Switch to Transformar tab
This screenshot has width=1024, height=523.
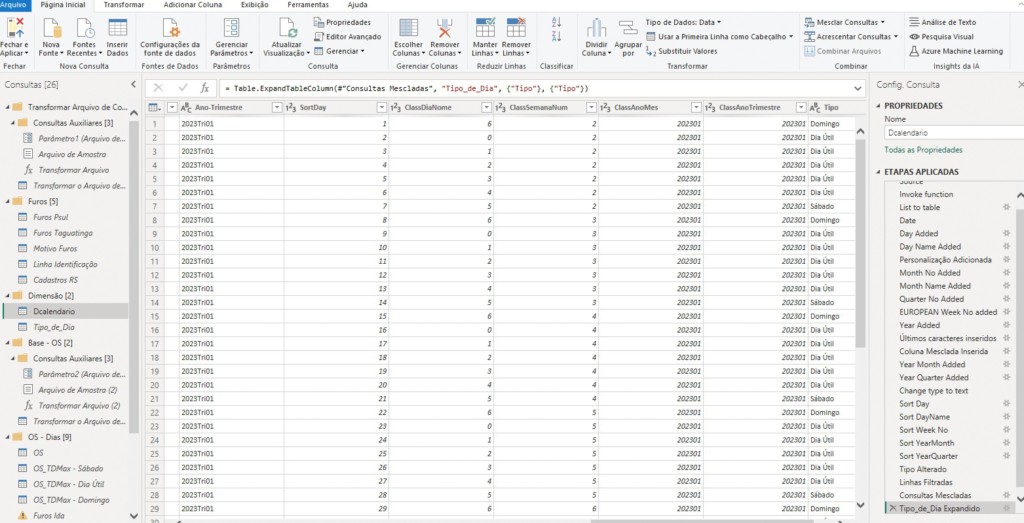123,5
